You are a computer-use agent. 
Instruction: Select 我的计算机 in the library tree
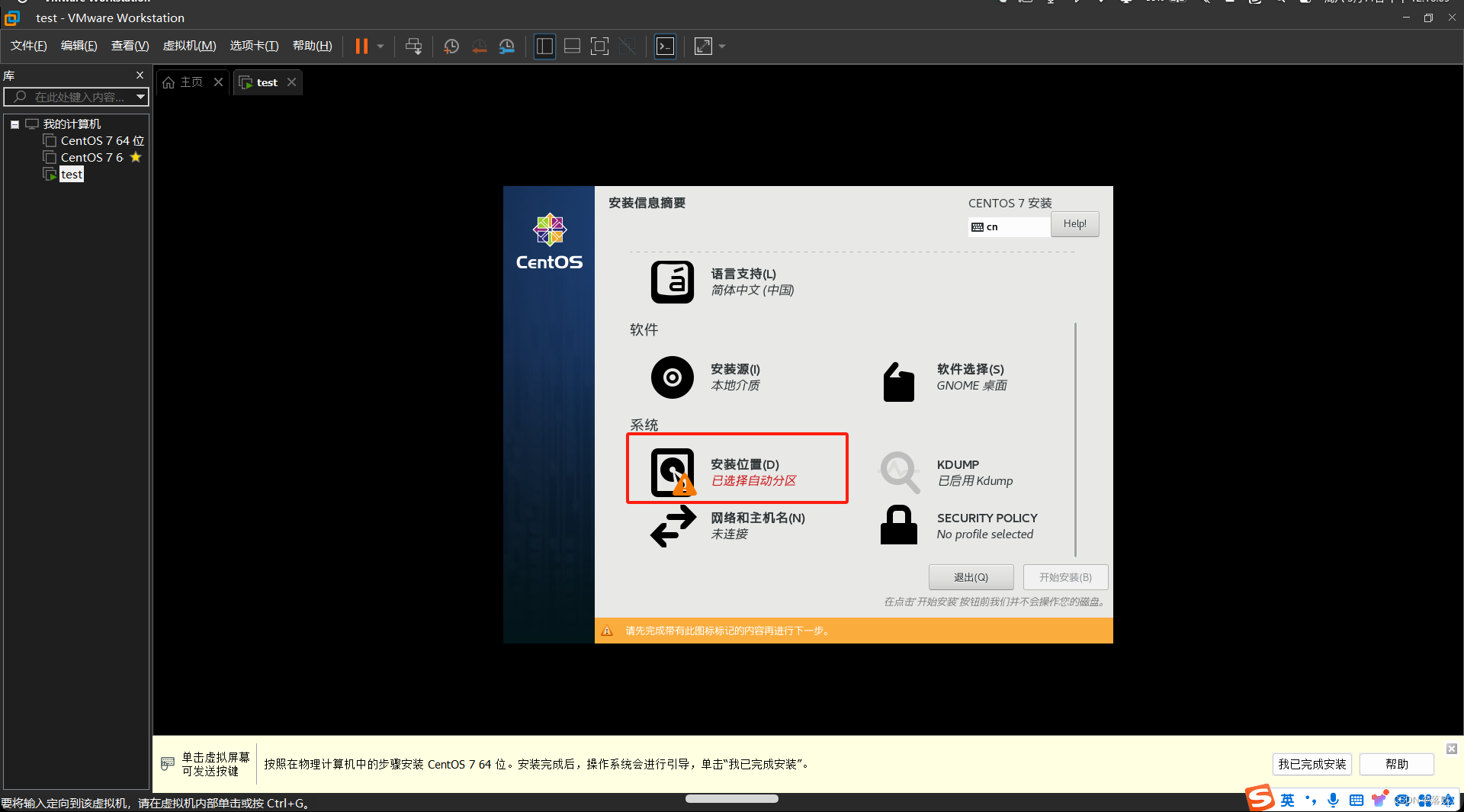point(72,124)
